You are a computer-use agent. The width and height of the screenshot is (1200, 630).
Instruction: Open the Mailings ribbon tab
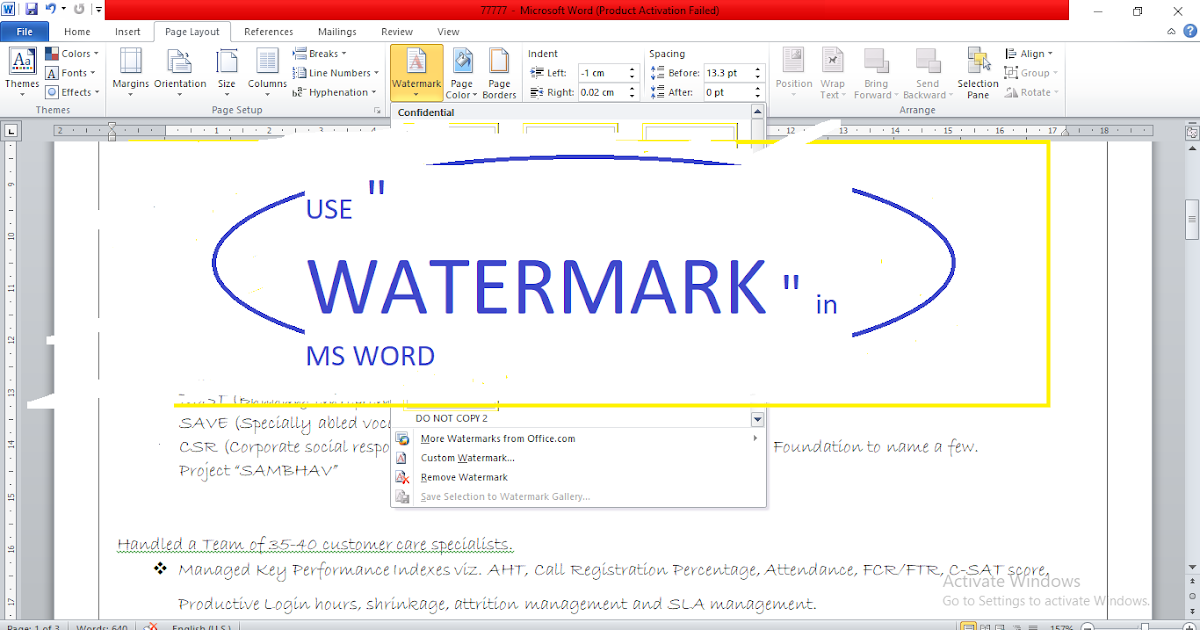point(337,31)
